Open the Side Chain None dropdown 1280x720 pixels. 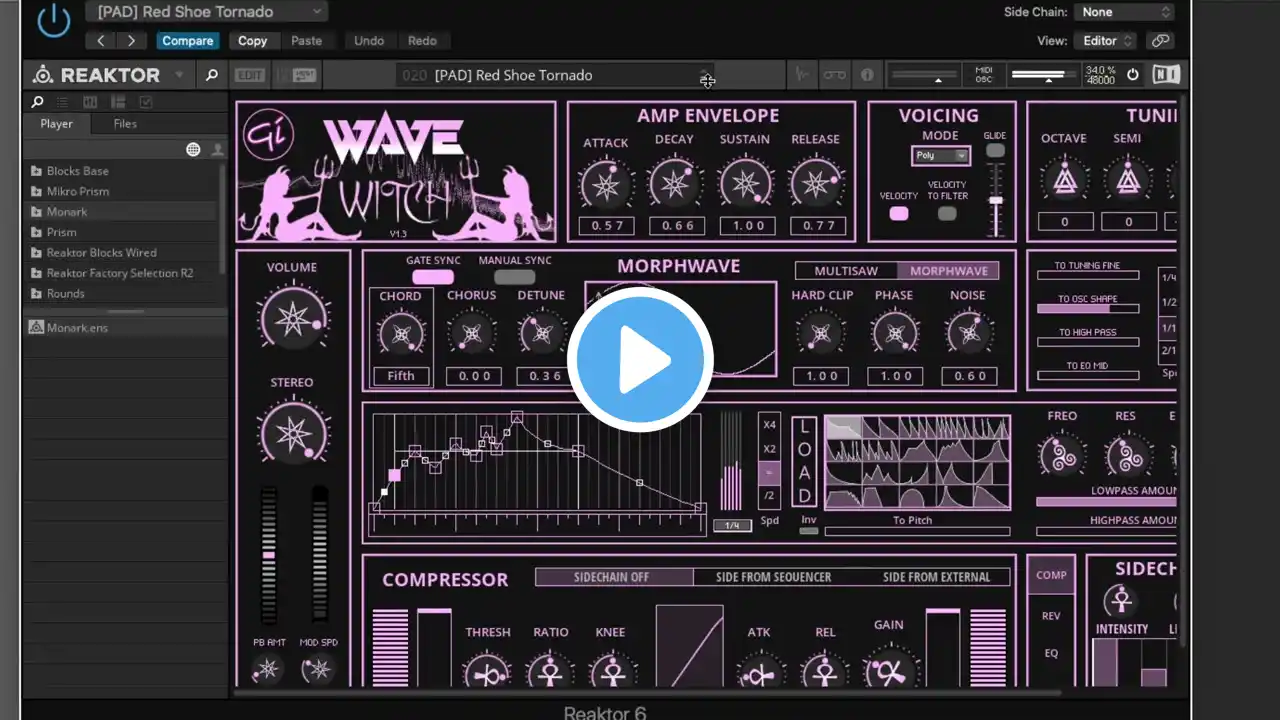tap(1125, 12)
